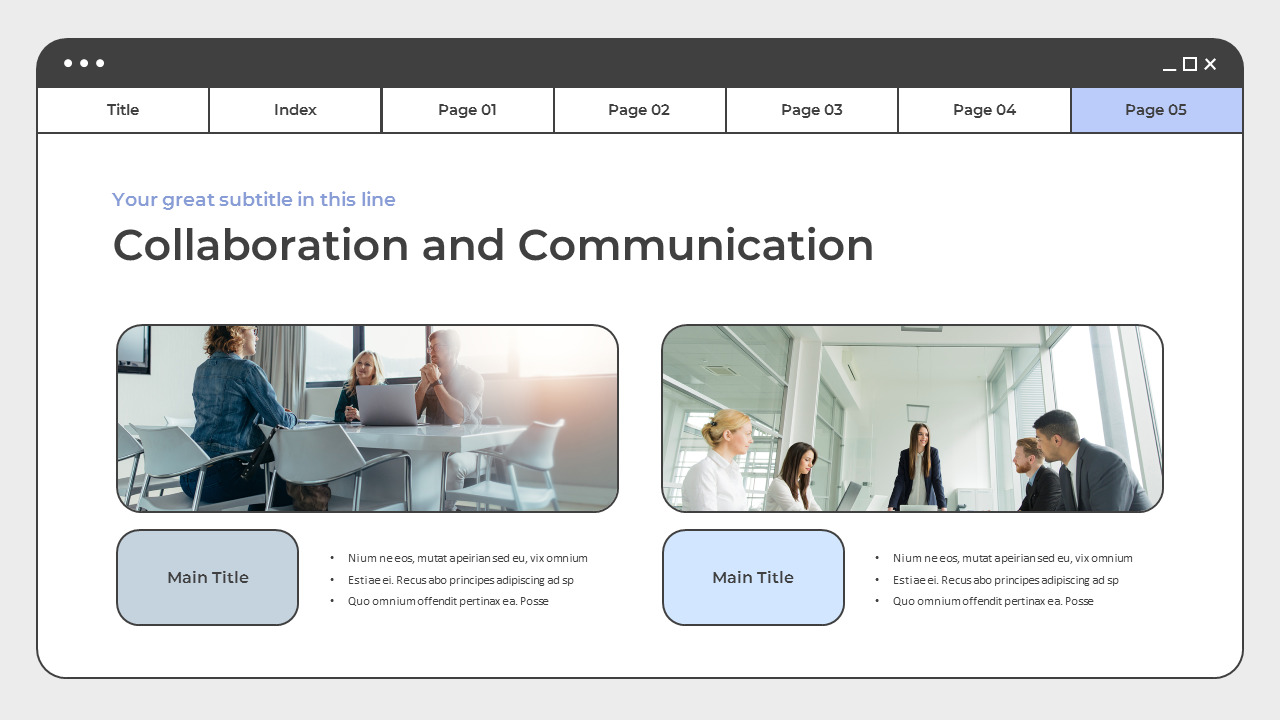Click the subtitle 'Your great subtitle in this line'

click(253, 199)
